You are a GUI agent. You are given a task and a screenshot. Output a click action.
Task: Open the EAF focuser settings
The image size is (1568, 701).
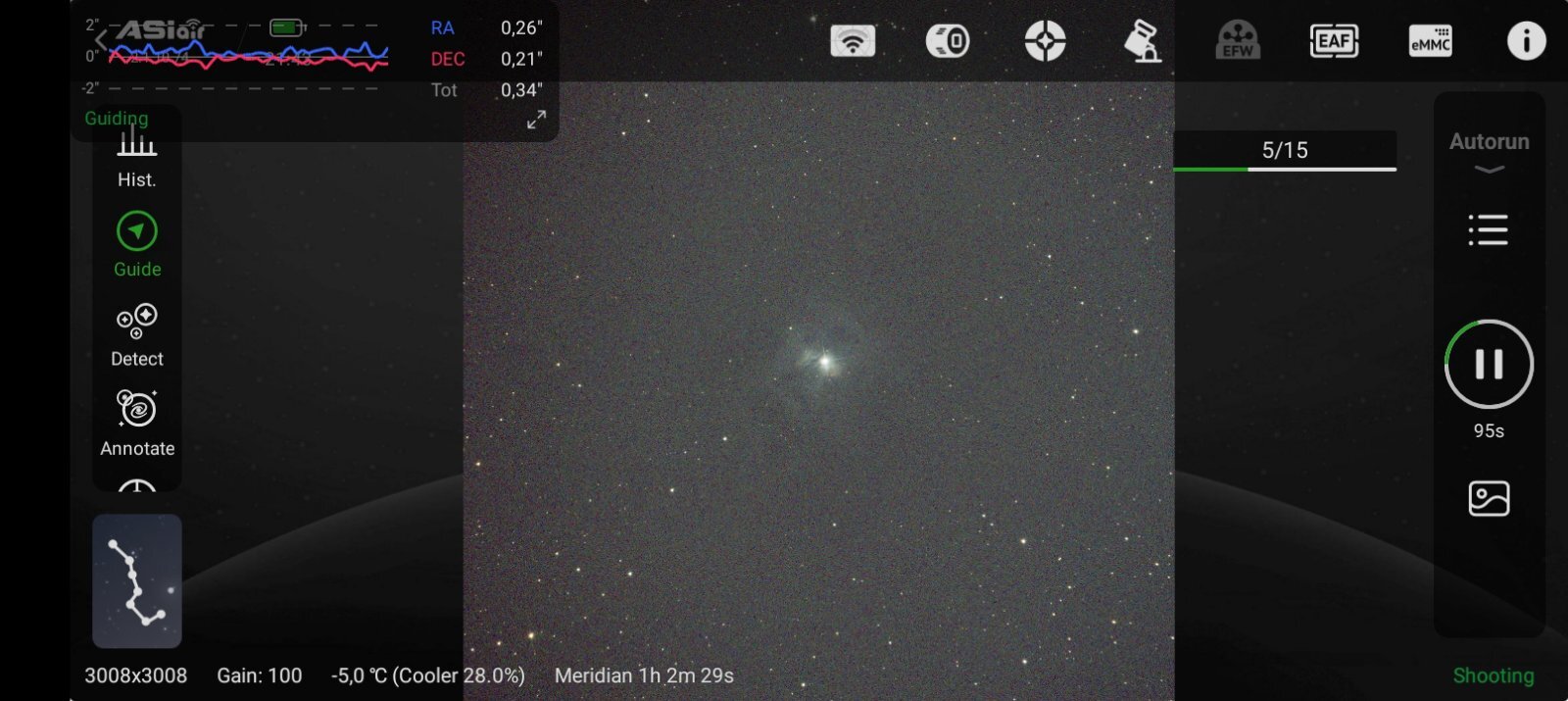point(1334,41)
